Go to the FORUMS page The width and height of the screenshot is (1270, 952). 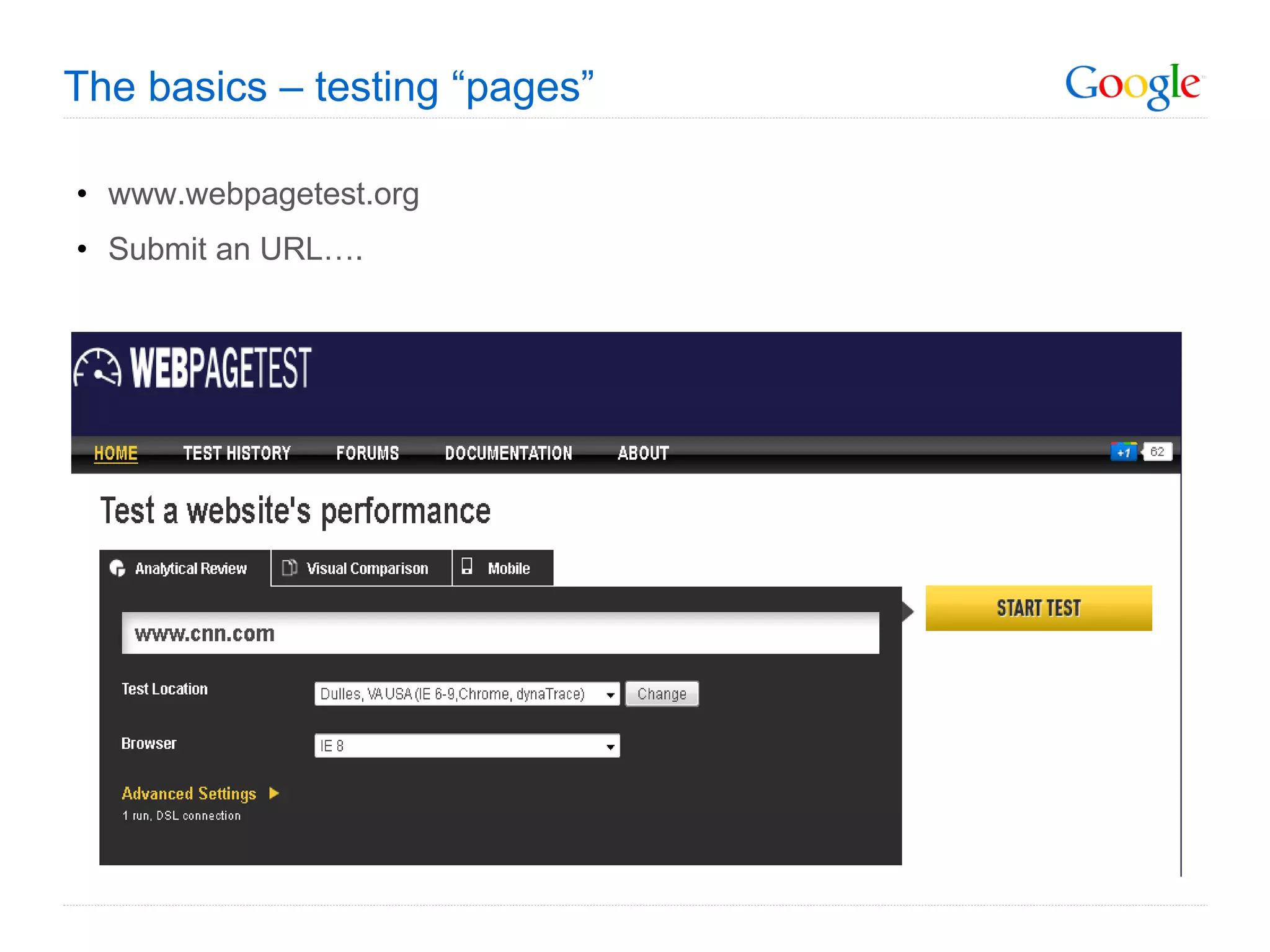coord(368,453)
